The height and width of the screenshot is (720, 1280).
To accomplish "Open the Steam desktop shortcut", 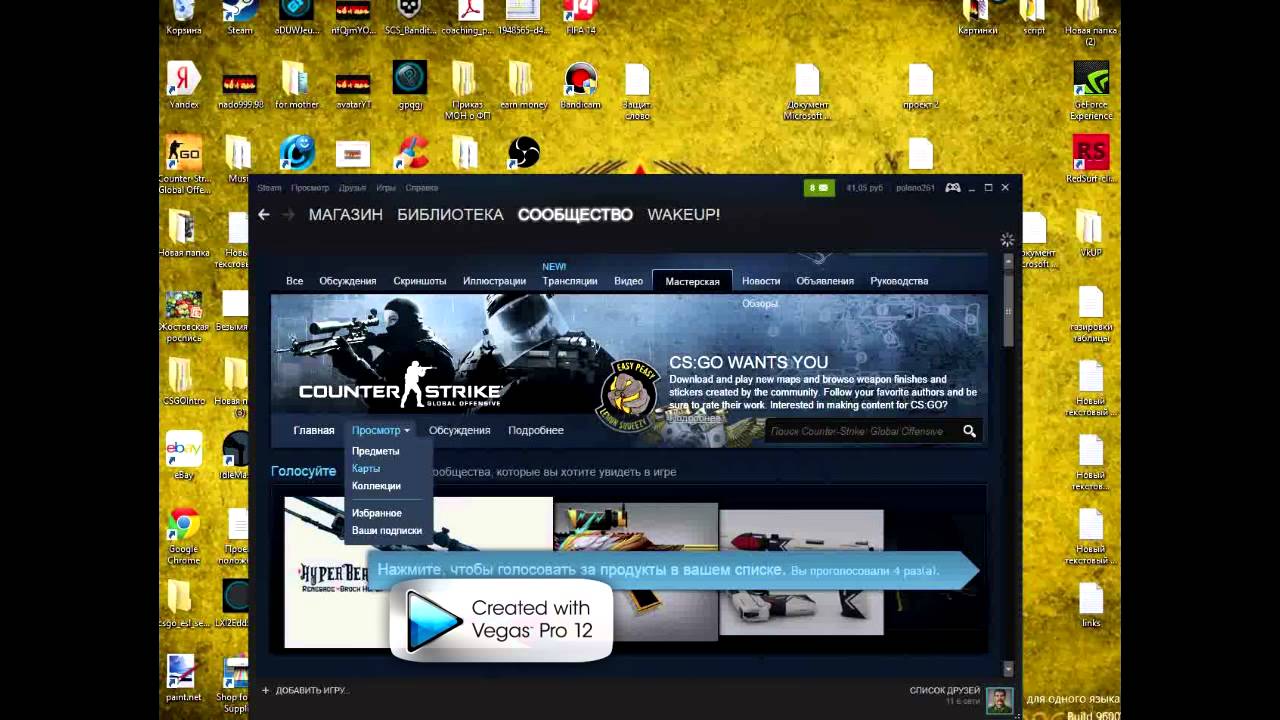I will [x=240, y=18].
